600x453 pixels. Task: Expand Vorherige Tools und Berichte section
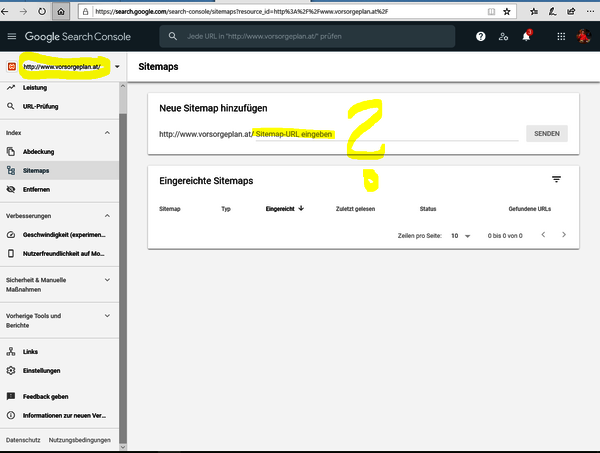[108, 316]
